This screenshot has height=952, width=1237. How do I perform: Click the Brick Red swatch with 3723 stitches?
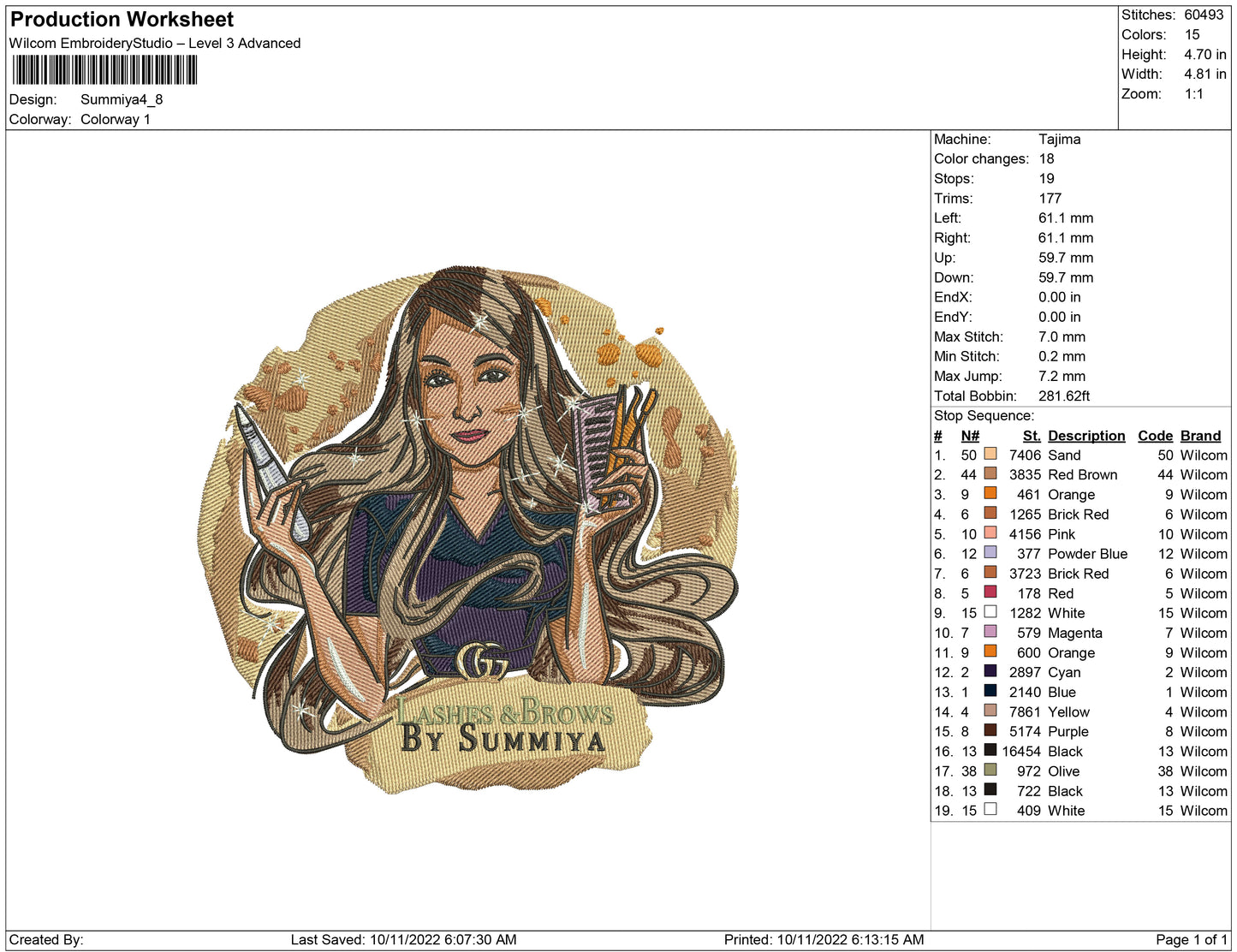990,572
